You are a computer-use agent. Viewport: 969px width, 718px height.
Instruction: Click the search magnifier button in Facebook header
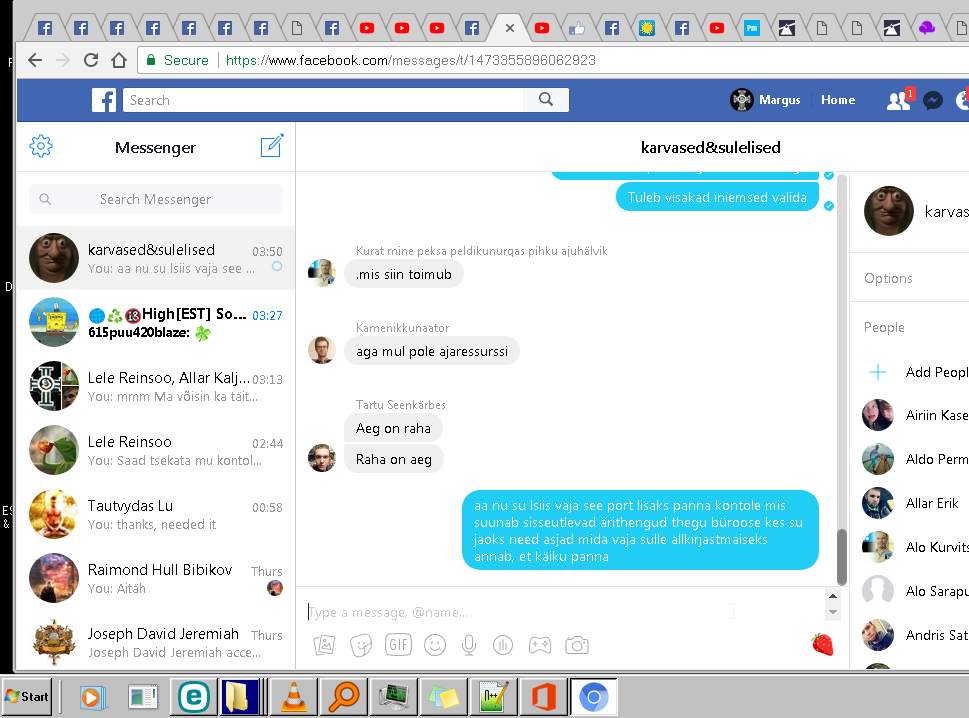coord(546,99)
